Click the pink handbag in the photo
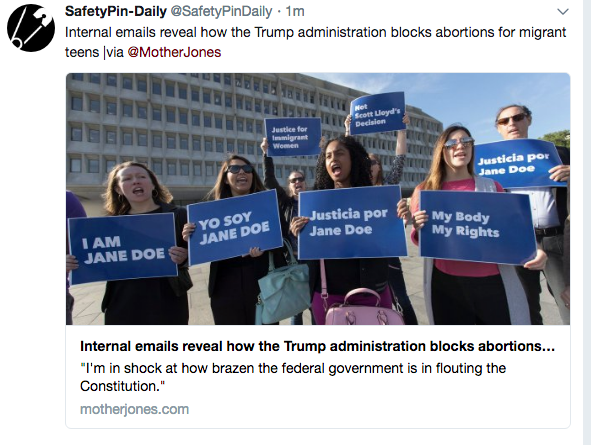 click(x=363, y=307)
